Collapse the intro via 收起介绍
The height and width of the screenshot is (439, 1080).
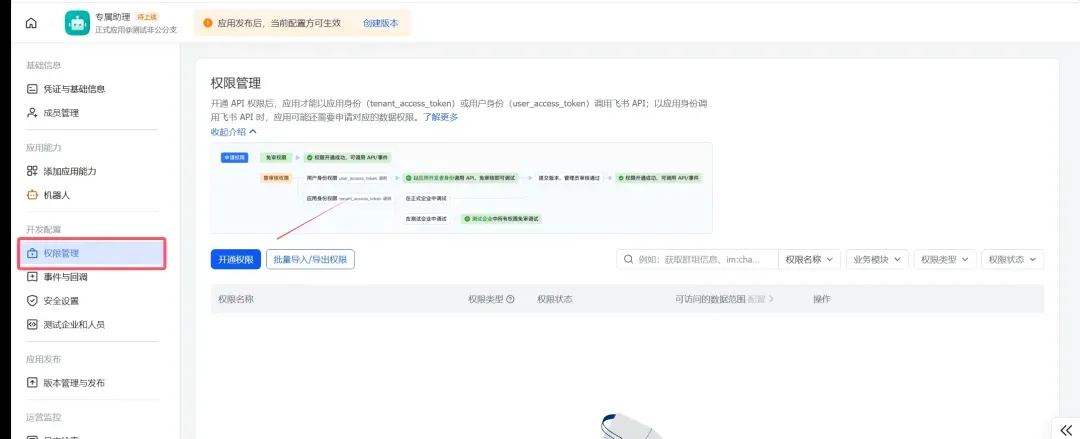[x=233, y=131]
